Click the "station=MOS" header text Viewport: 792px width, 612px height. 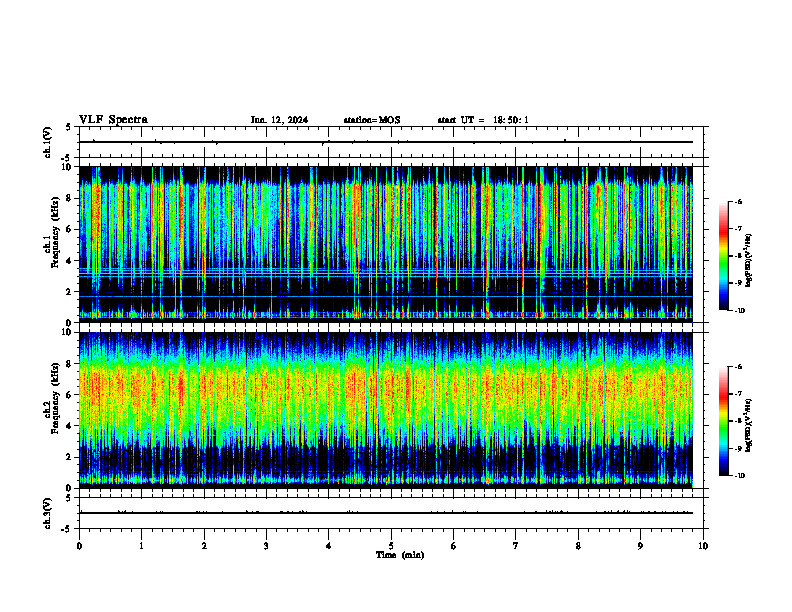tap(372, 120)
